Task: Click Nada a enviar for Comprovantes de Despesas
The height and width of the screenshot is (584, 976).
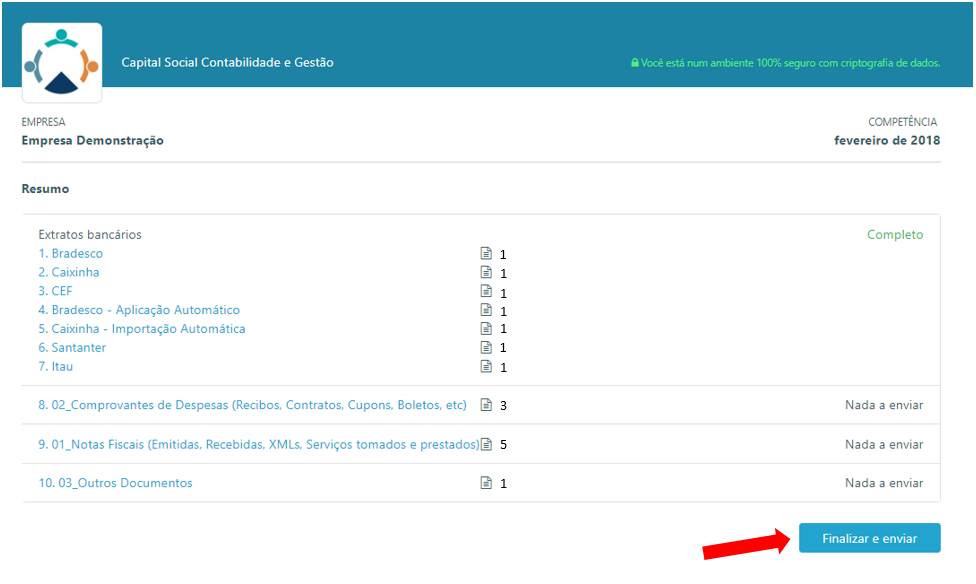Action: [x=884, y=405]
